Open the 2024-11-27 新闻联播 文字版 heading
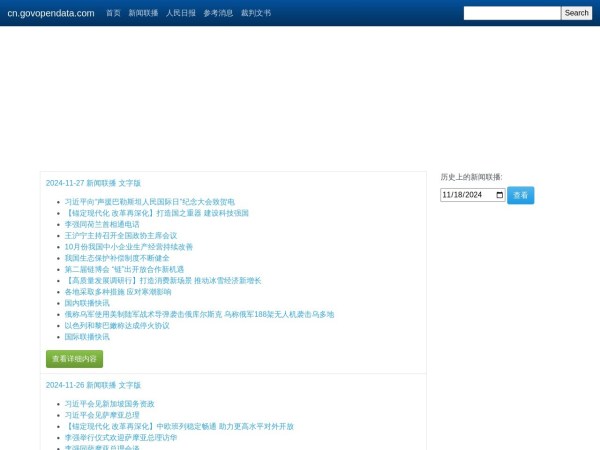Screen dimensions: 600x450 point(93,183)
